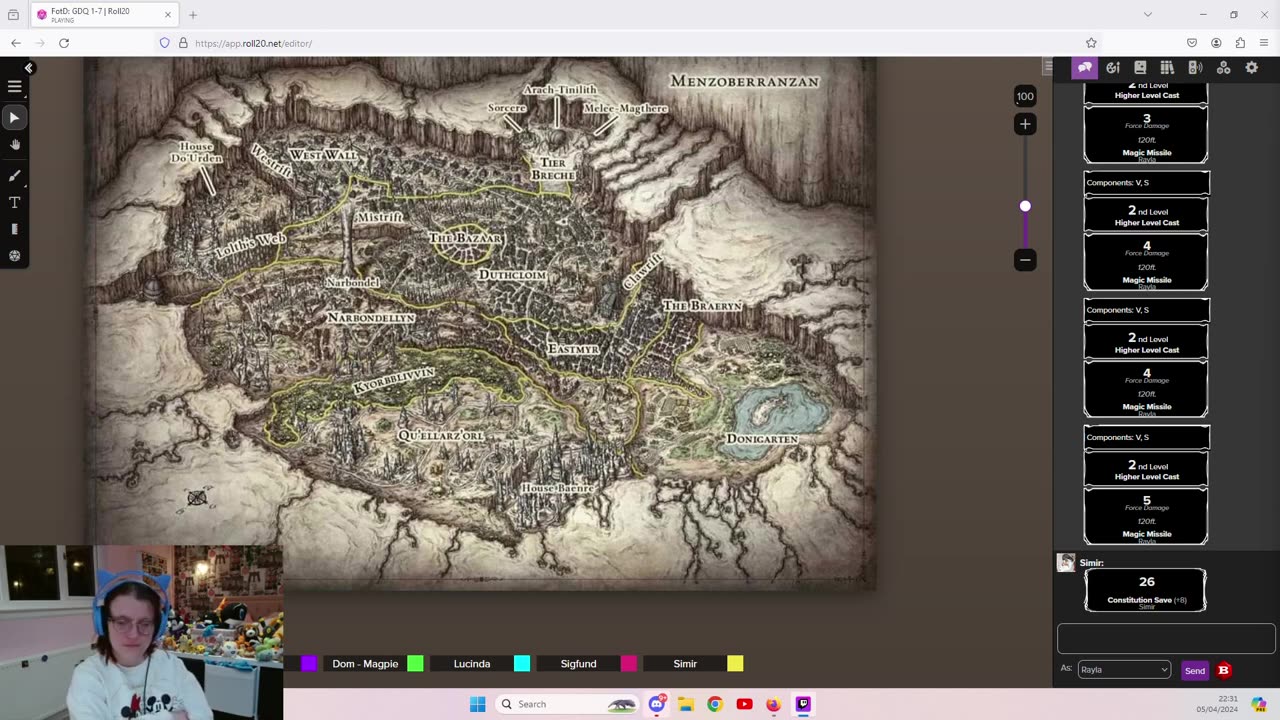Click Dom - Magpie's green color swatch
1280x720 pixels.
point(415,664)
